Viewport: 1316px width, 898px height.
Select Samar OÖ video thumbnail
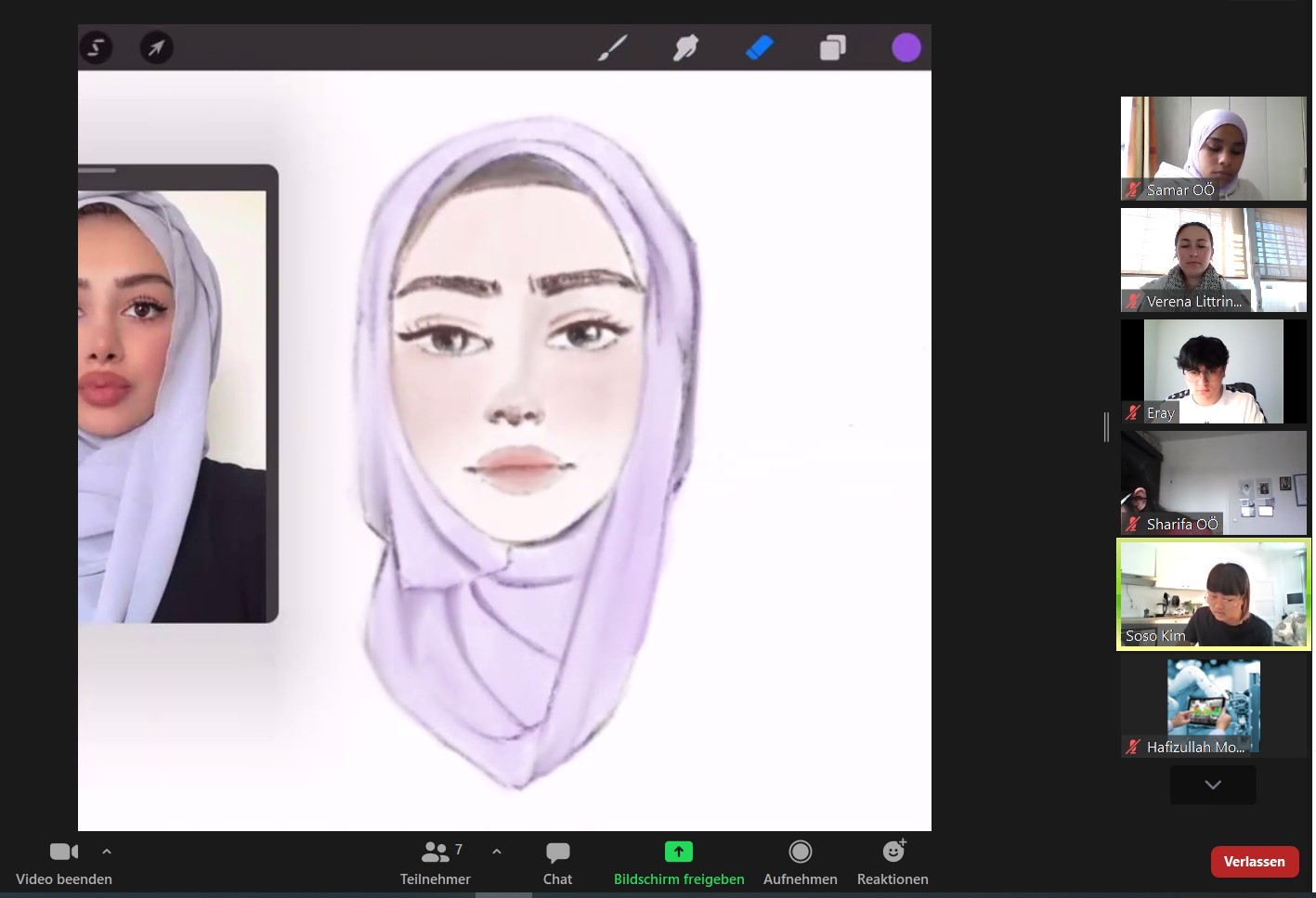pyautogui.click(x=1214, y=149)
